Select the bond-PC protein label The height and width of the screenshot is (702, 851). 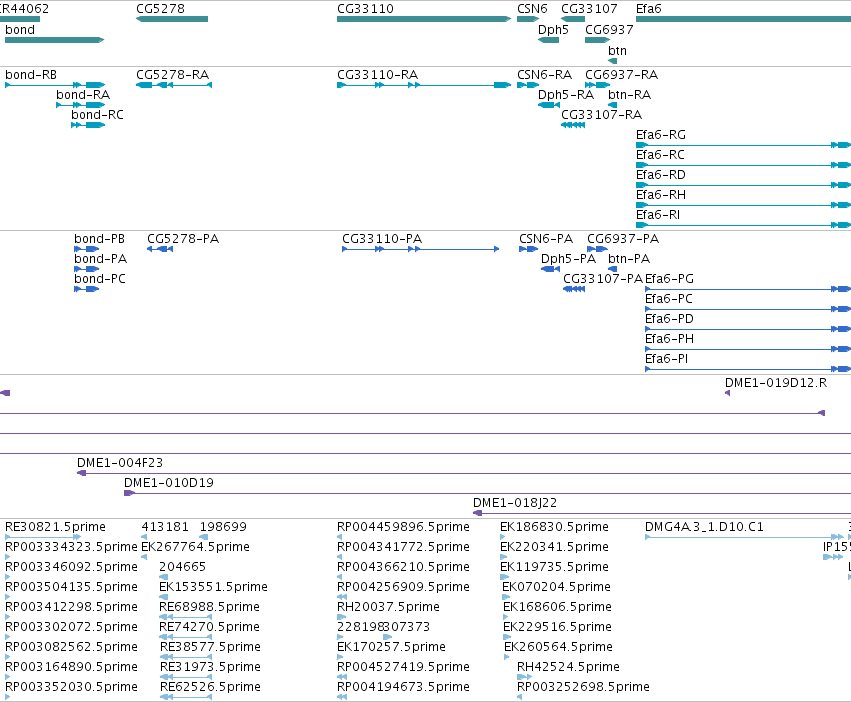(x=100, y=279)
